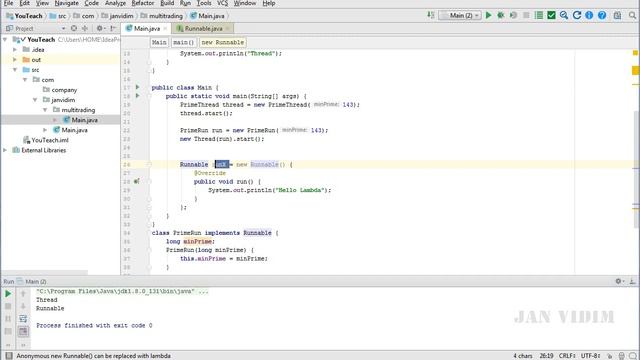Open the Project view dropdown arrow
Image resolution: width=640 pixels, height=360 pixels.
coord(63,29)
